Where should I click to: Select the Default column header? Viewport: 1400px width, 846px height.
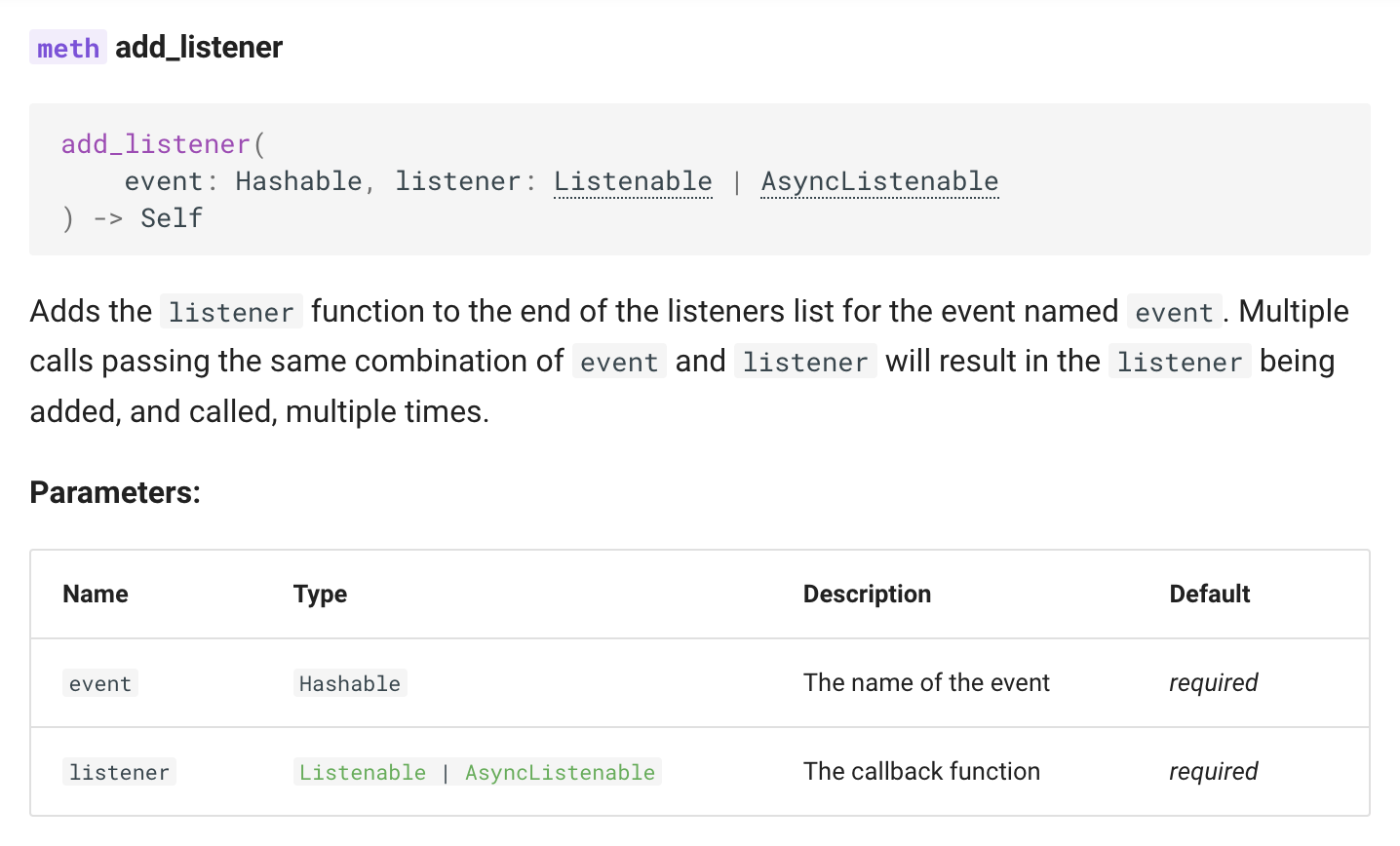(x=1209, y=594)
